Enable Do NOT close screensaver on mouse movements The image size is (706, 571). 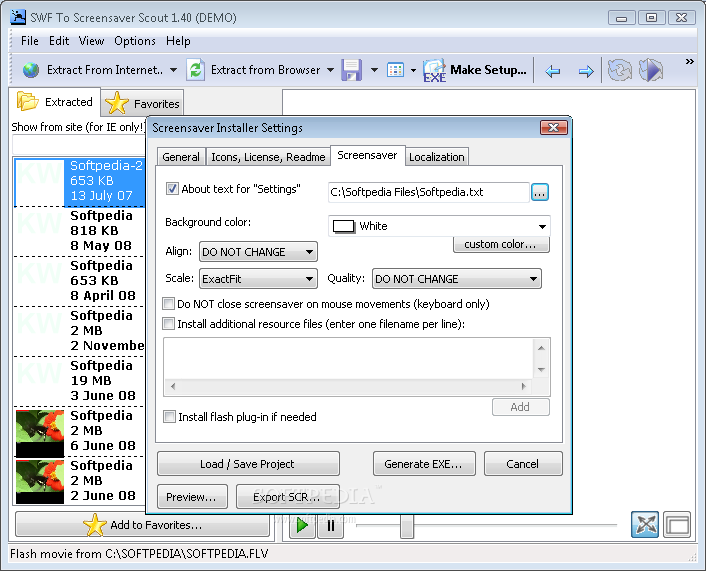[168, 304]
